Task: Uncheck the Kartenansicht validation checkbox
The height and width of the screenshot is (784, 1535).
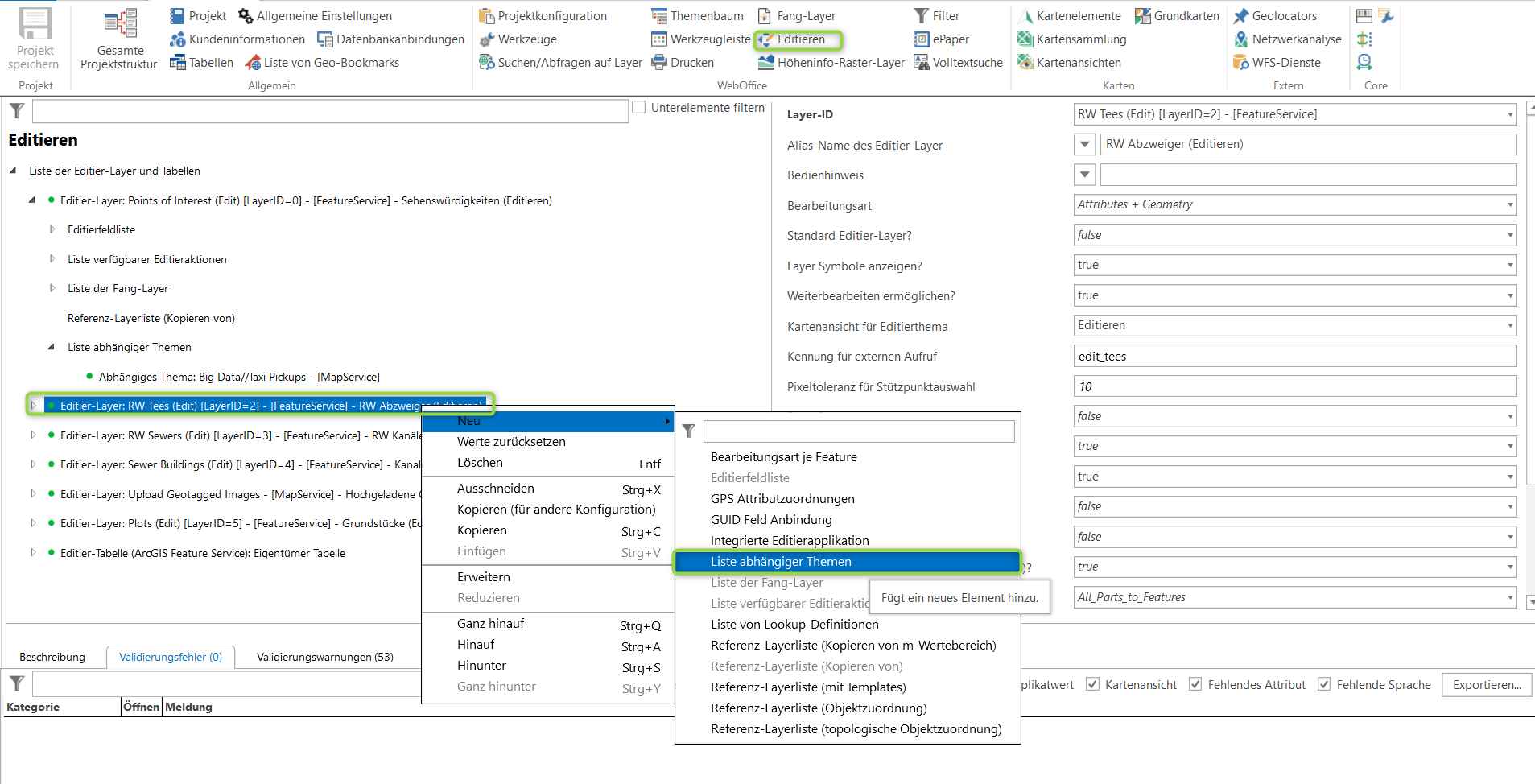Action: click(1092, 684)
